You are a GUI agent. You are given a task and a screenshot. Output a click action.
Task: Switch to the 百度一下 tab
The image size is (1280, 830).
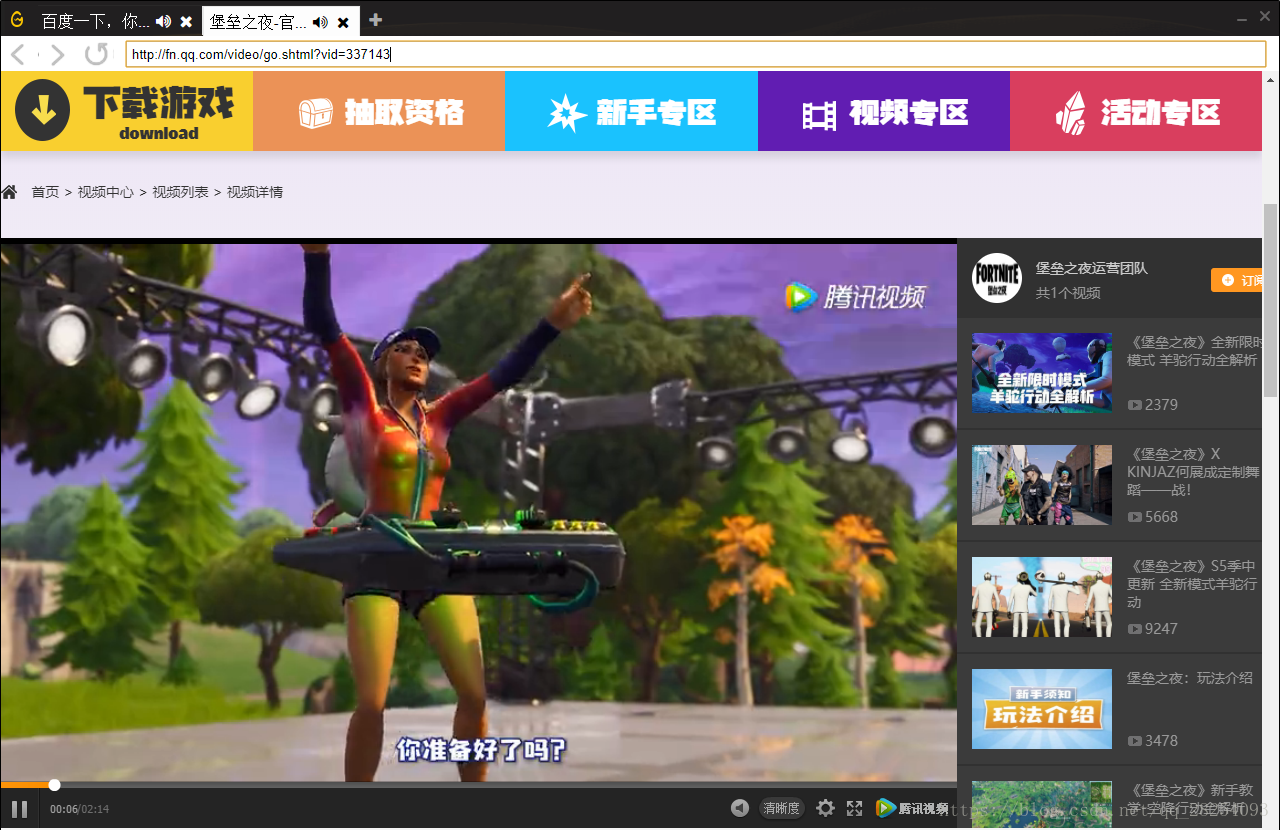(97, 21)
